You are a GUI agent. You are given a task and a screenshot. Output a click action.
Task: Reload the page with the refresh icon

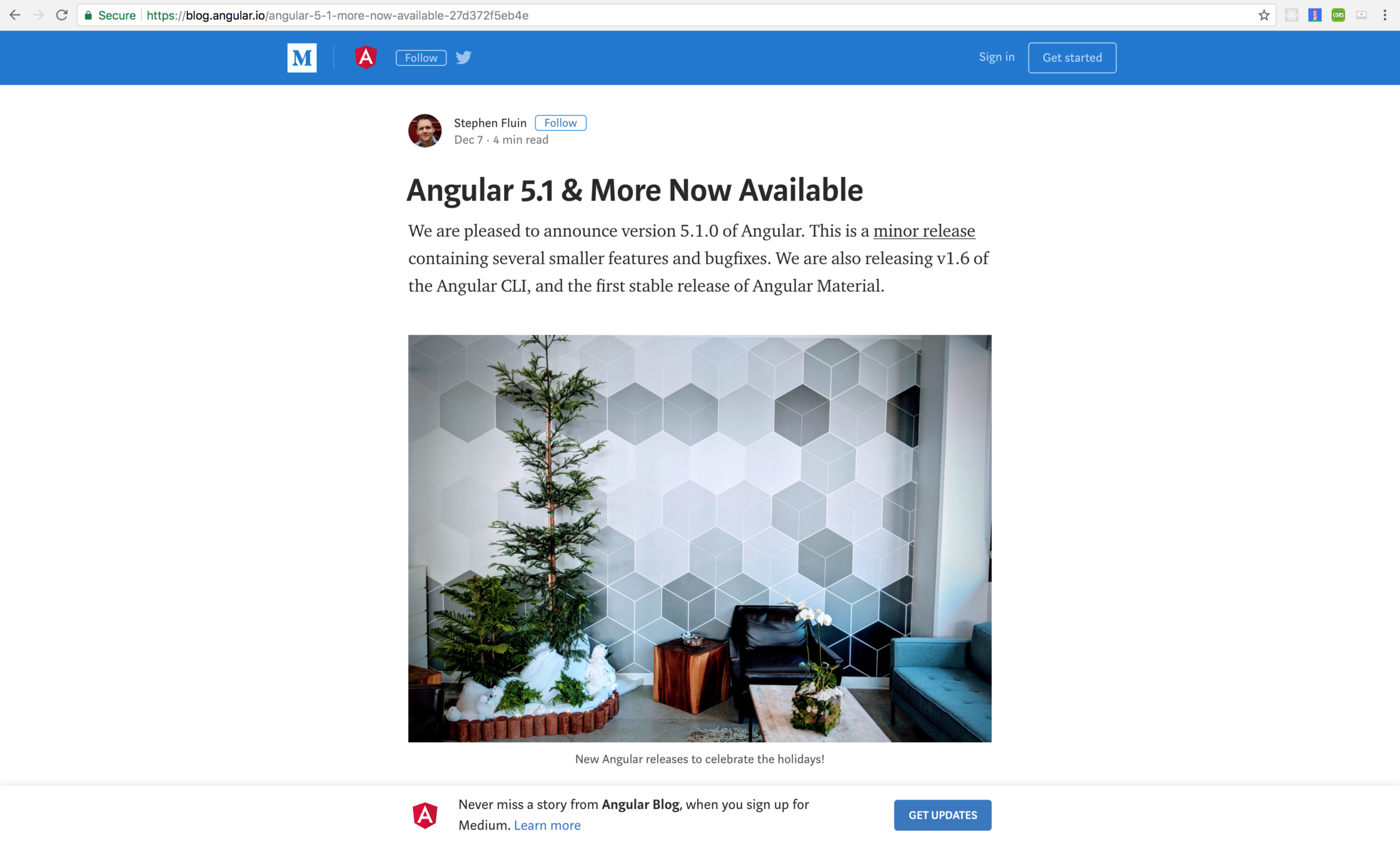61,15
